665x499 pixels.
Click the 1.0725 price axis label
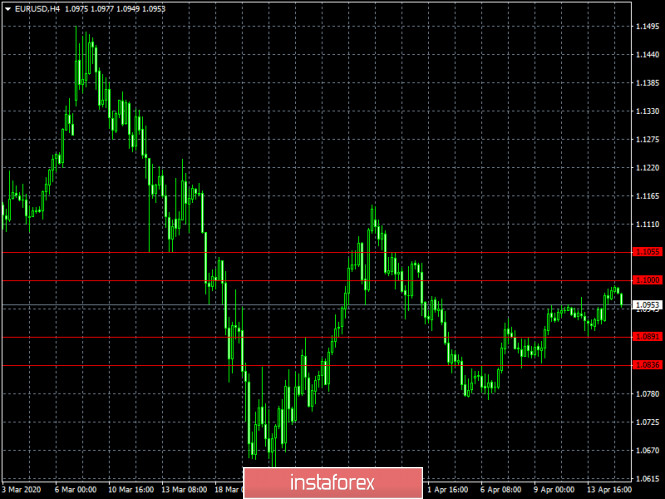pos(648,422)
